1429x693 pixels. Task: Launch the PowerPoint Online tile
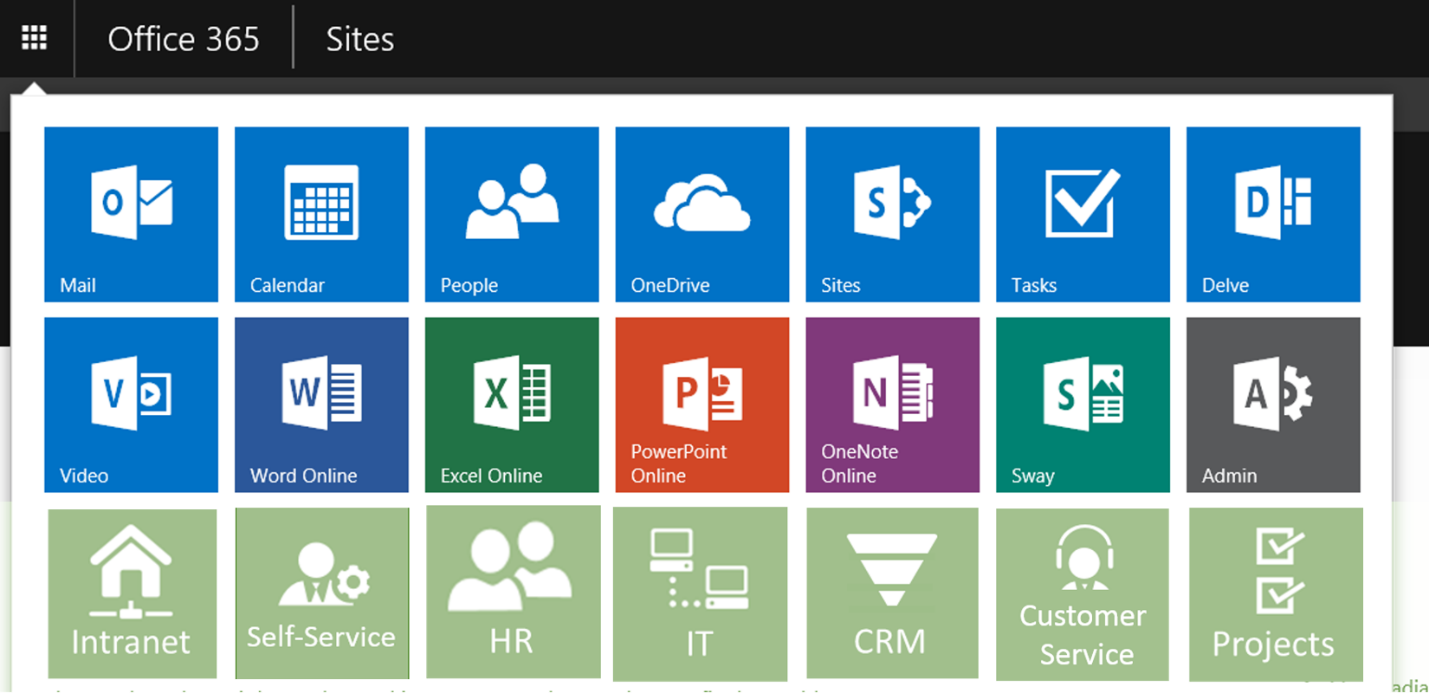702,405
